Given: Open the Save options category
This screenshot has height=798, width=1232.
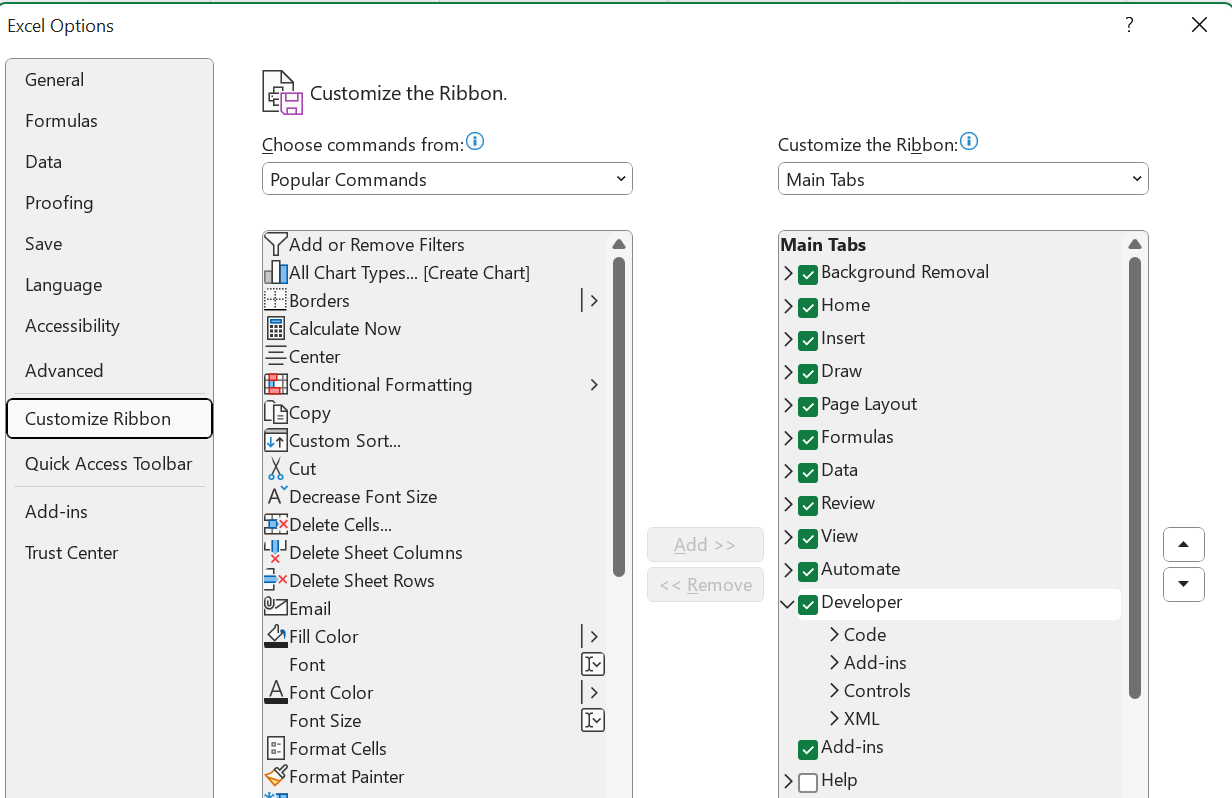Looking at the screenshot, I should pyautogui.click(x=109, y=244).
